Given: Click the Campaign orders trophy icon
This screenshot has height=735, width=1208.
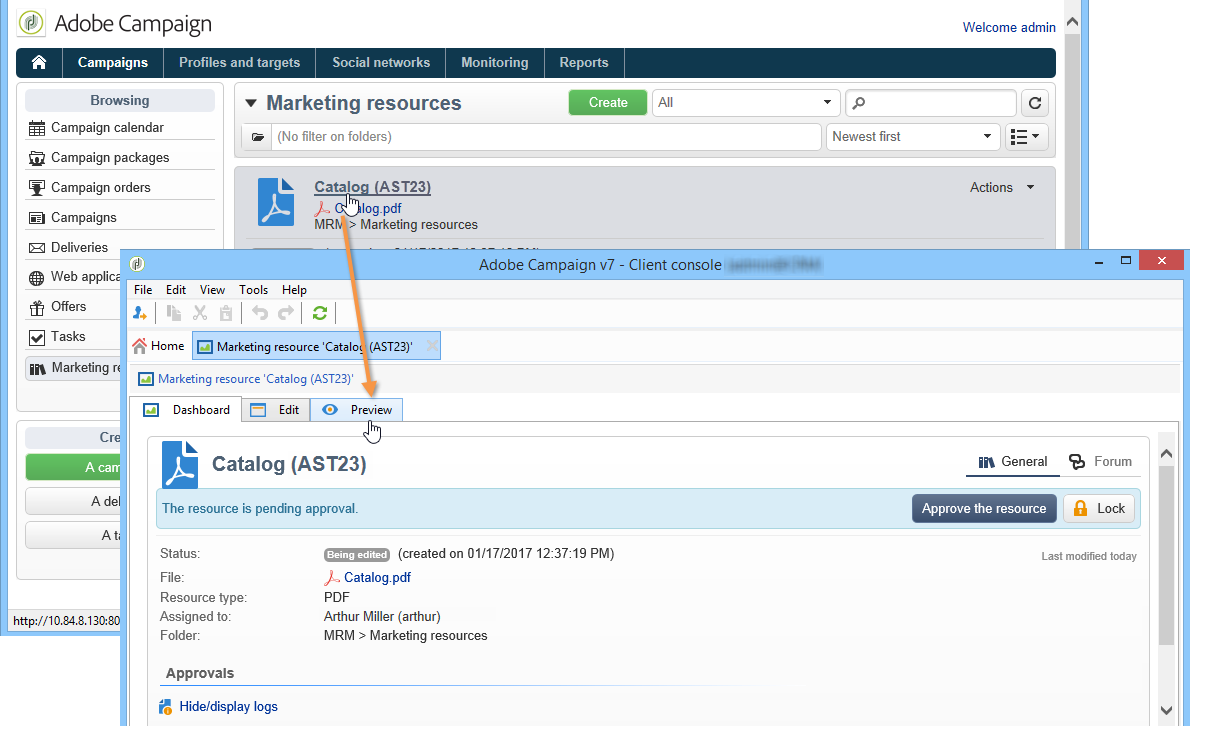Looking at the screenshot, I should coord(37,188).
